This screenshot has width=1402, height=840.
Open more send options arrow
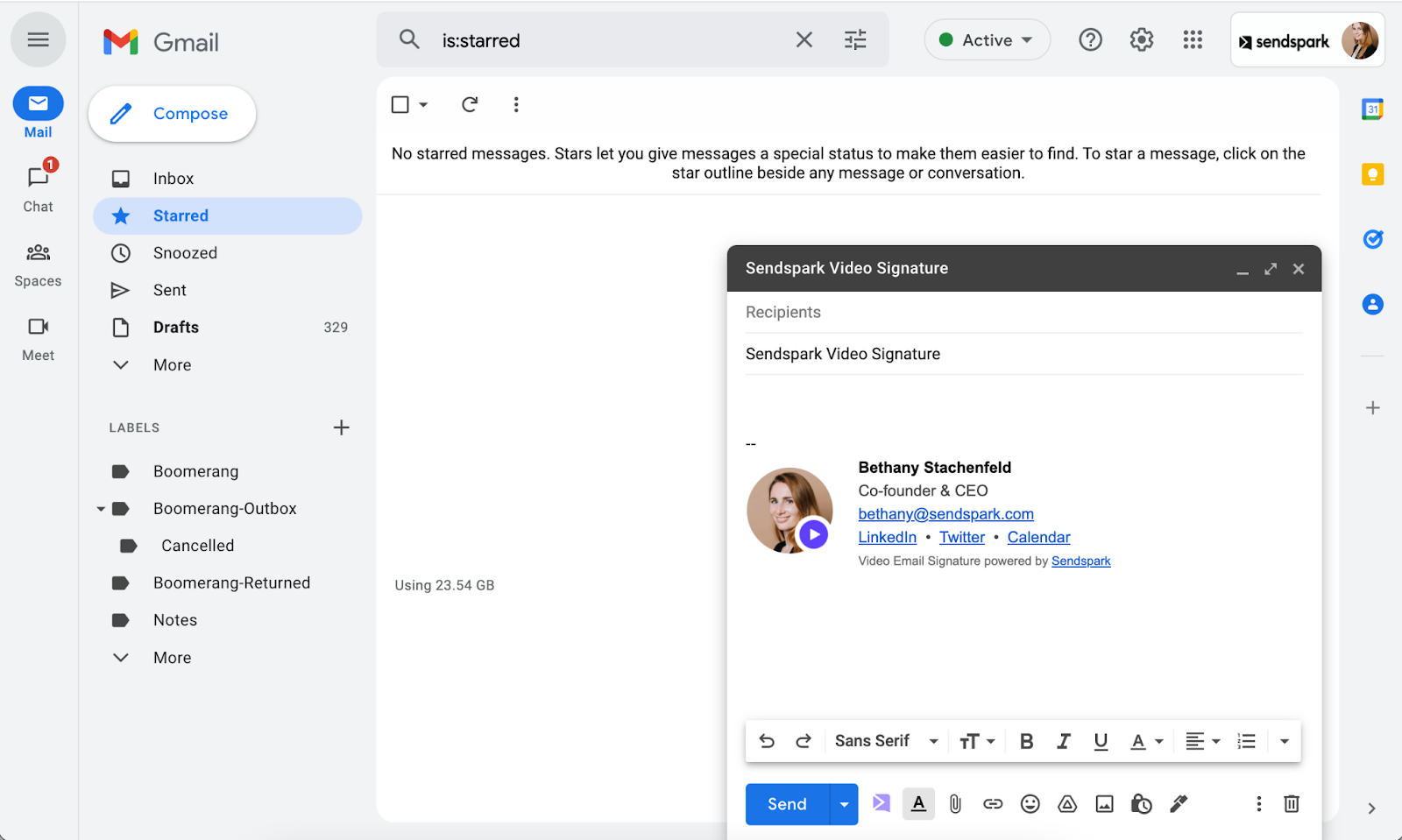point(844,804)
